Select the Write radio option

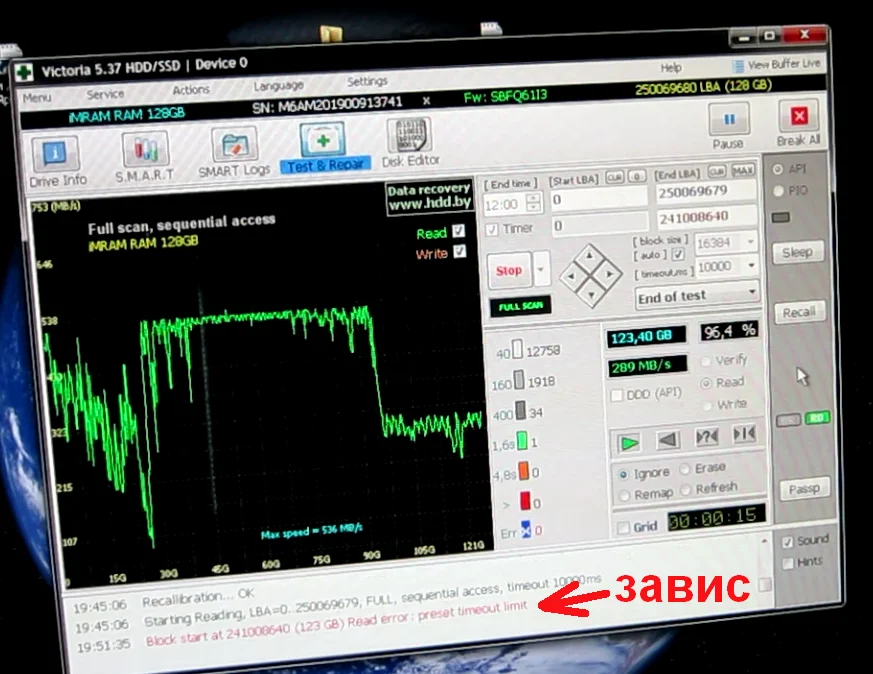(707, 406)
